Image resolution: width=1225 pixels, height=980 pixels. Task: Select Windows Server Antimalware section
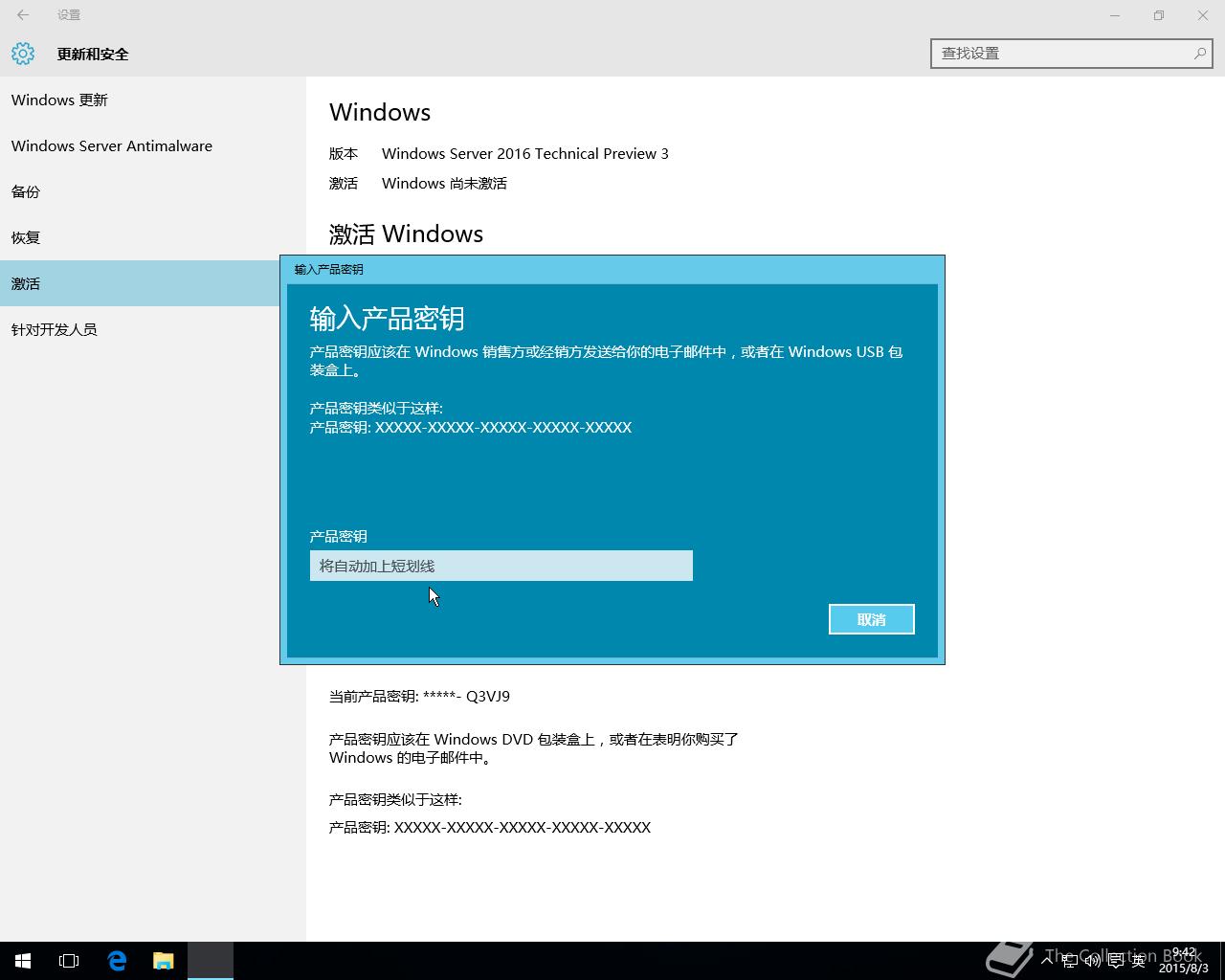(x=153, y=145)
